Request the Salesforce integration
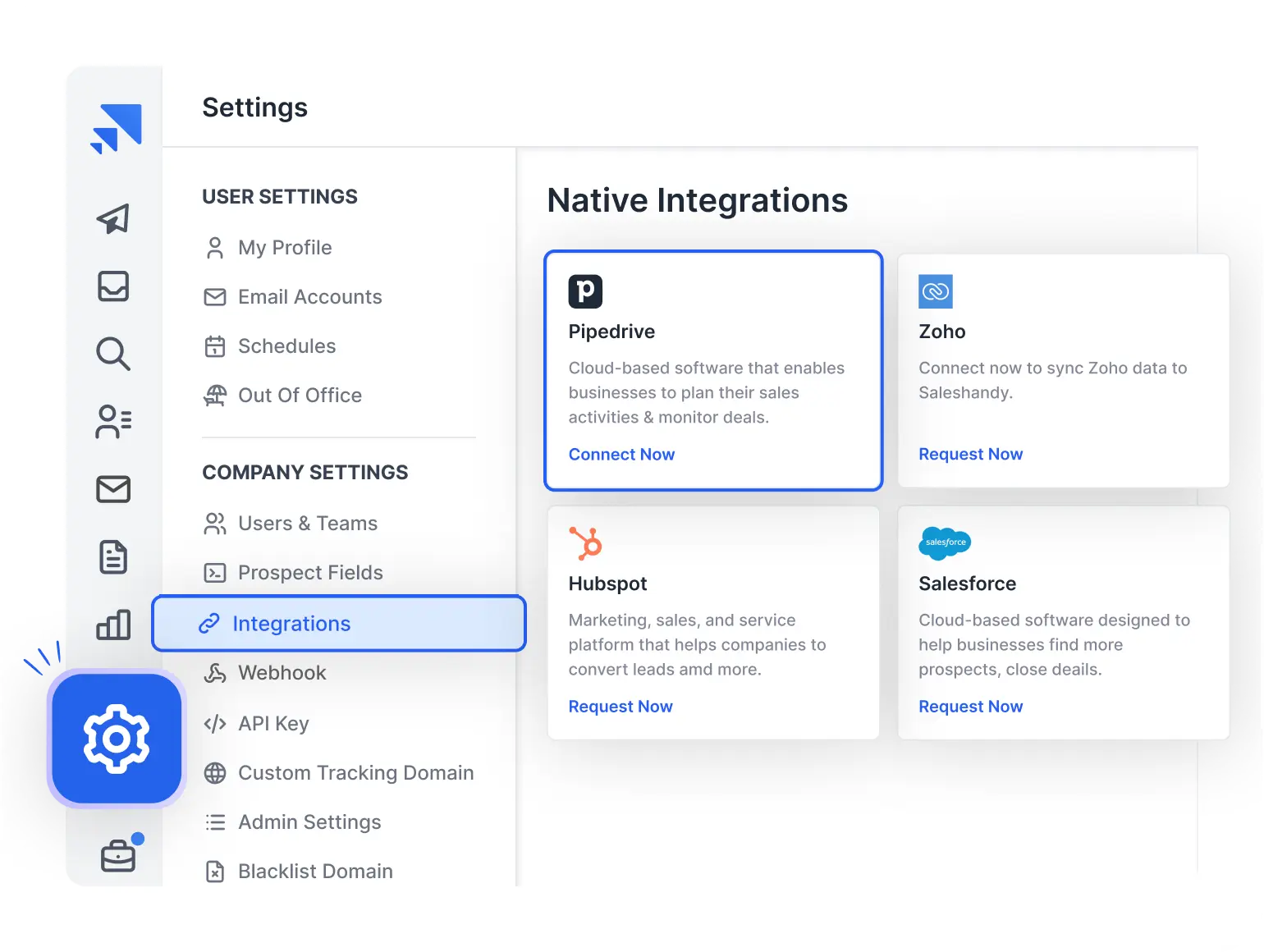Screen dimensions: 1264x952 (970, 706)
